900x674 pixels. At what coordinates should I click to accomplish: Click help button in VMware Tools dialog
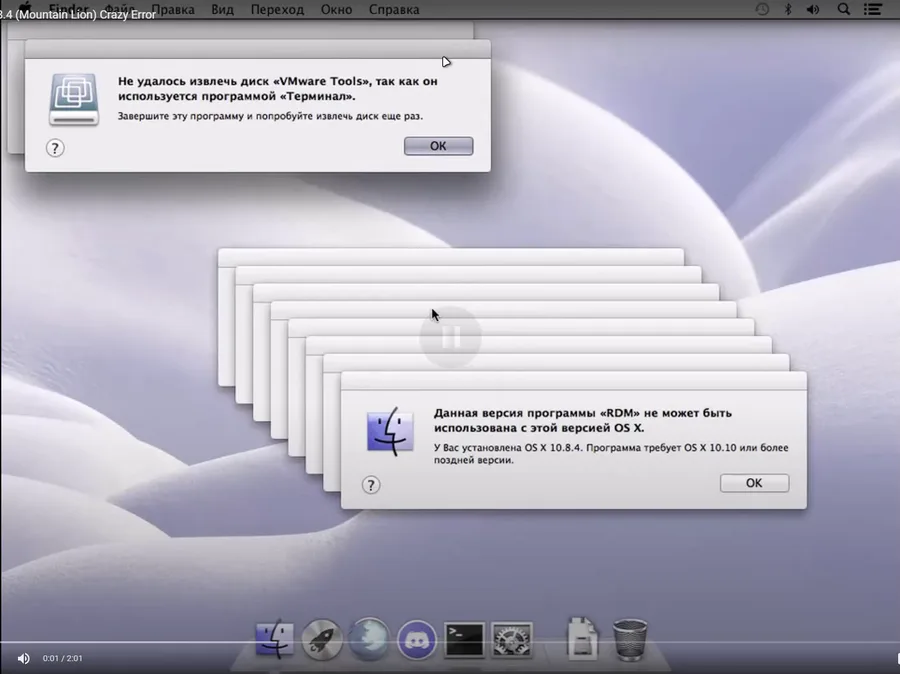(55, 148)
